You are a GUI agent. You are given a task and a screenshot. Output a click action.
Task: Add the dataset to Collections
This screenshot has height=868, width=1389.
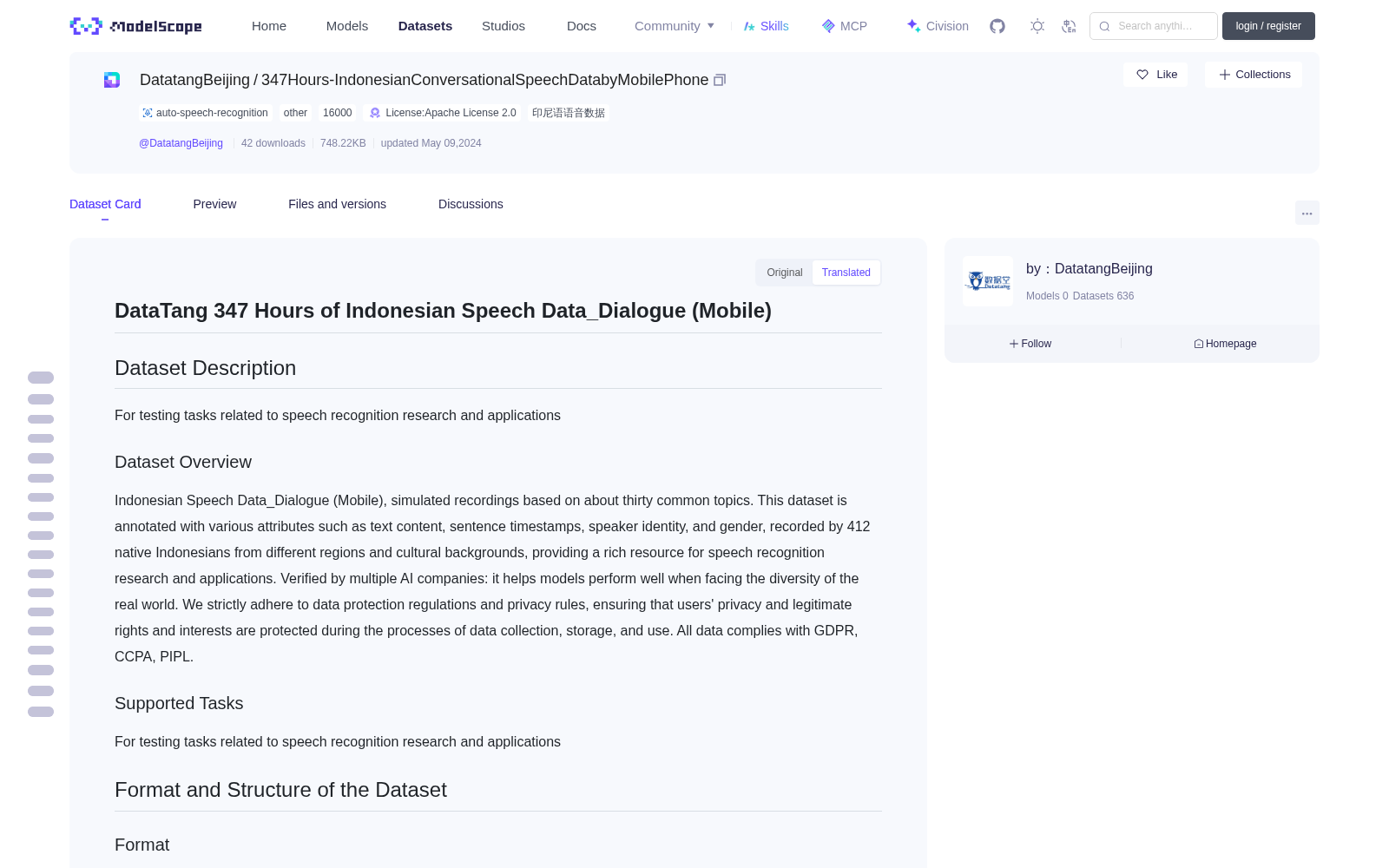1254,75
